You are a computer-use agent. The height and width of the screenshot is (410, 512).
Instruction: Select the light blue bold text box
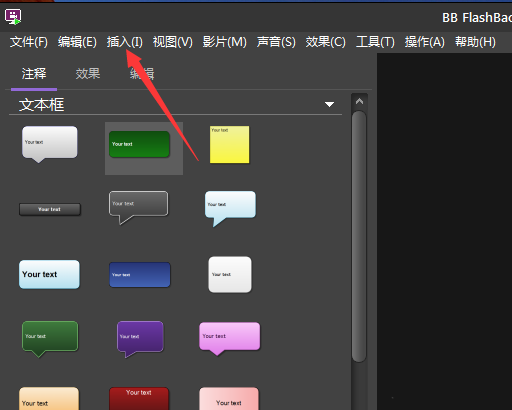tap(49, 274)
